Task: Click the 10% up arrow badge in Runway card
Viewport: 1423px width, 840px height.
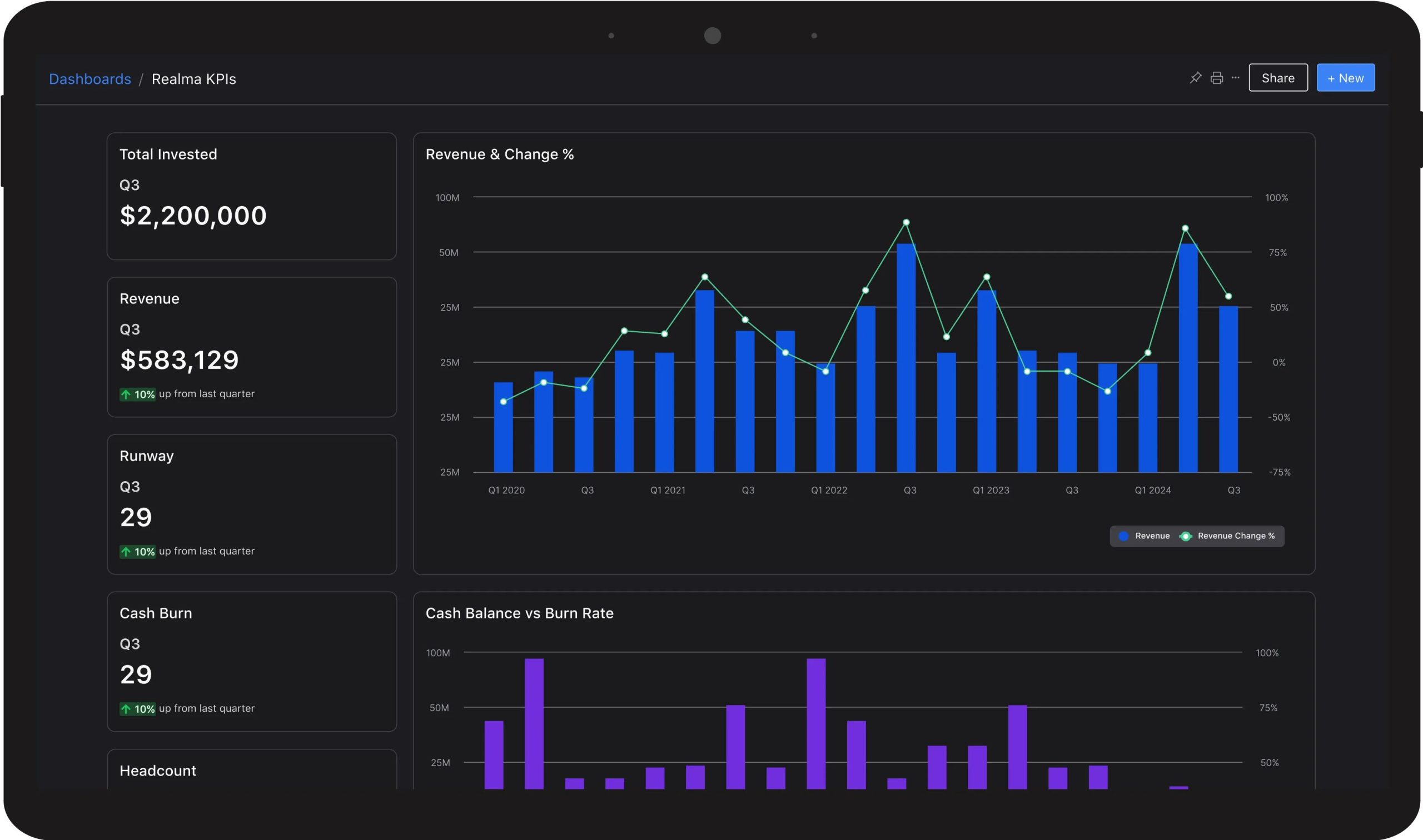Action: click(x=137, y=551)
